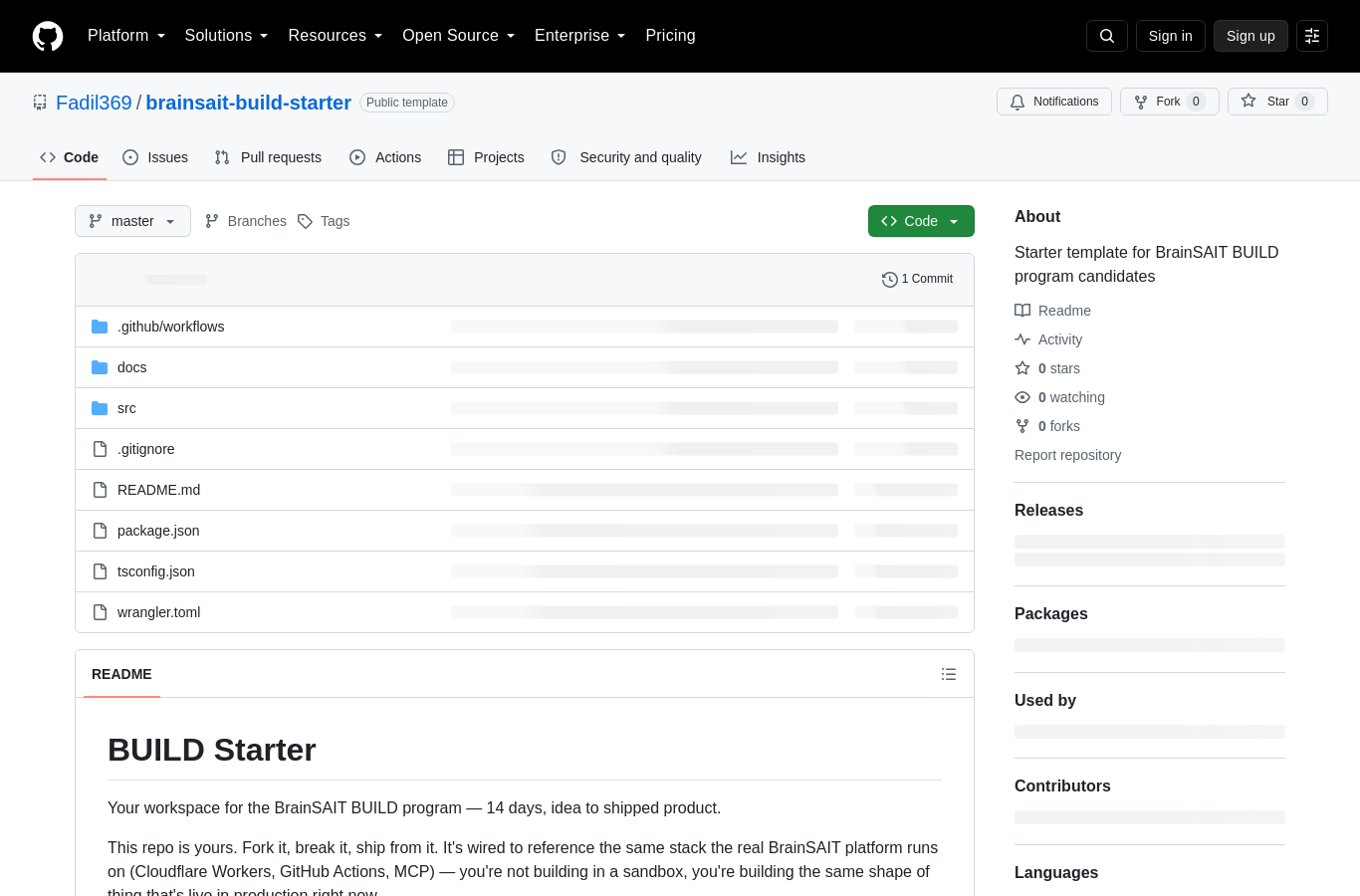
Task: Select the README tab
Action: click(x=121, y=674)
